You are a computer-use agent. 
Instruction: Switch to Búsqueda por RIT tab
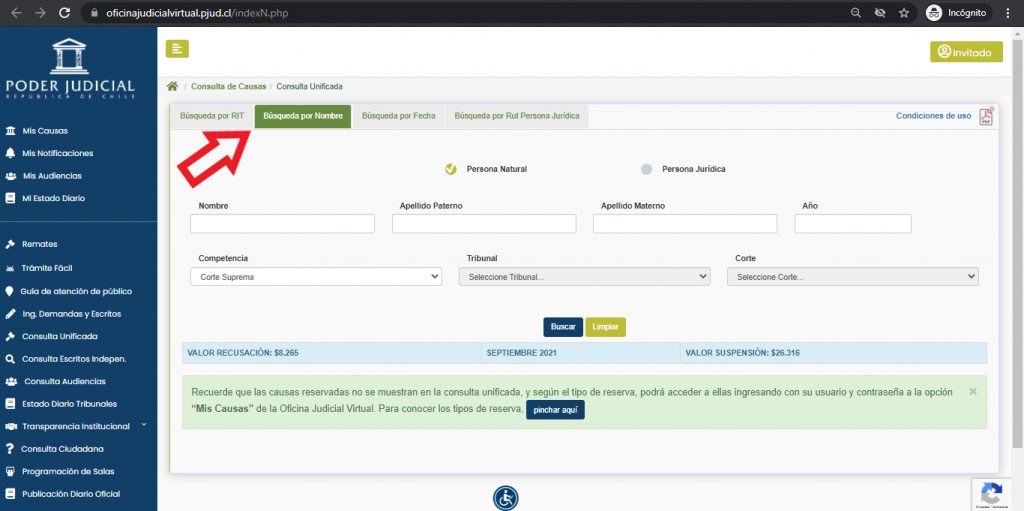(212, 116)
